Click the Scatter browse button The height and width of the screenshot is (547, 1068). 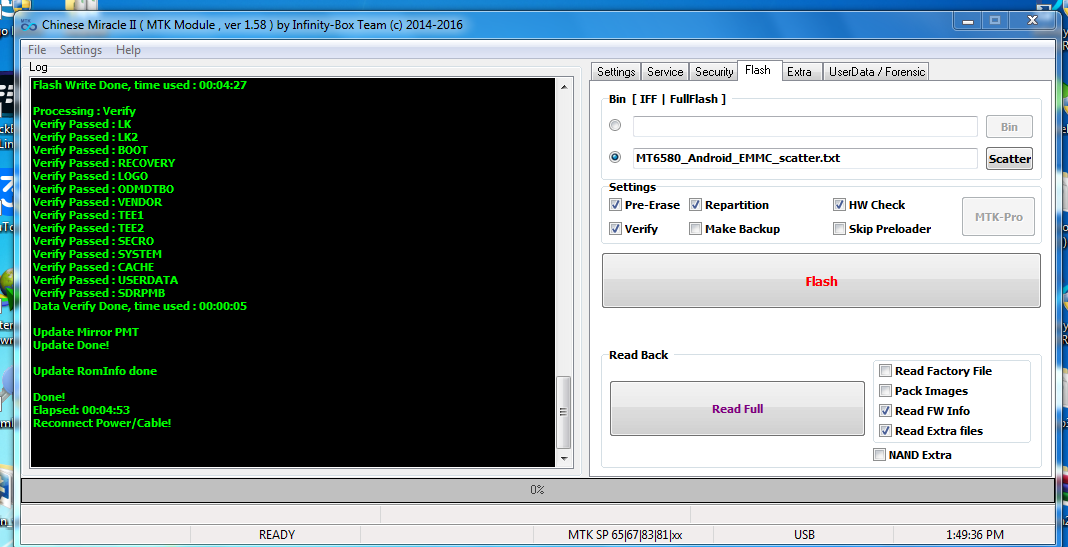pos(1009,159)
